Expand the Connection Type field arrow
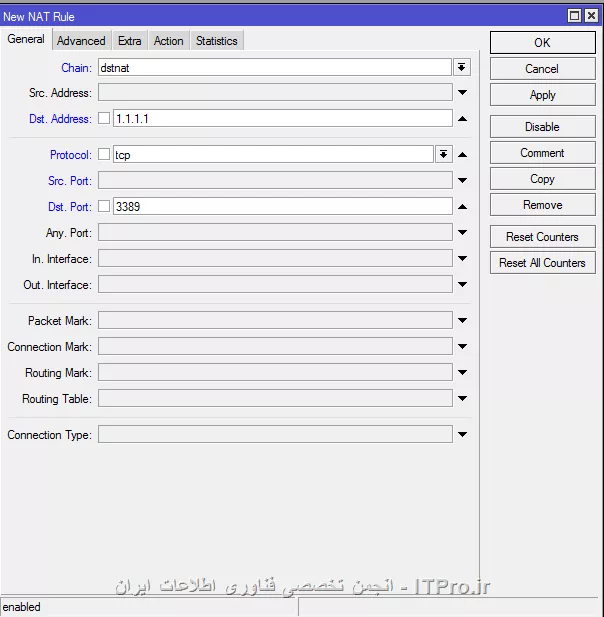Screen dimensions: 604x617 (x=462, y=434)
